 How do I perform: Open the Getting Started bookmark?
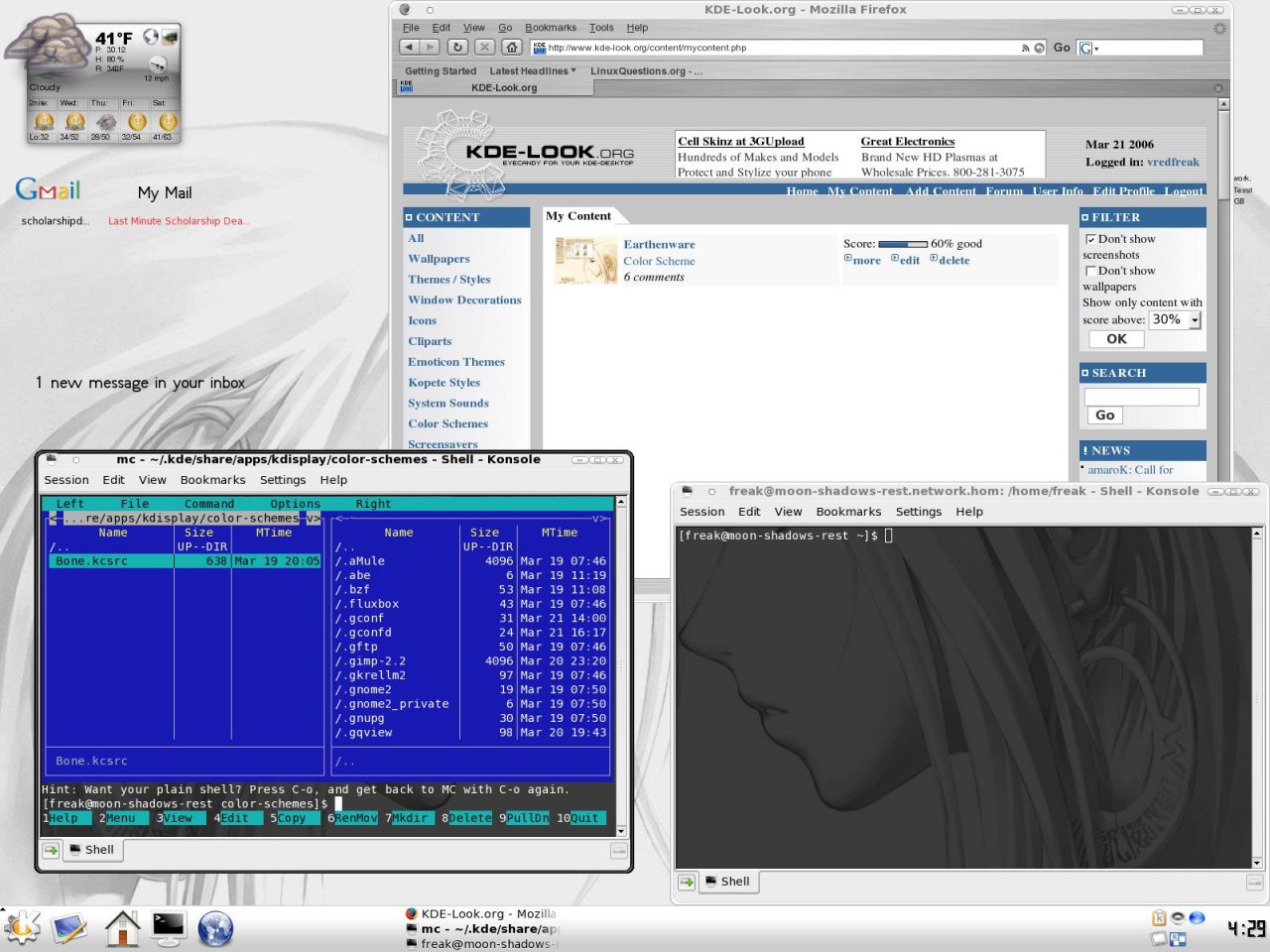click(x=441, y=71)
